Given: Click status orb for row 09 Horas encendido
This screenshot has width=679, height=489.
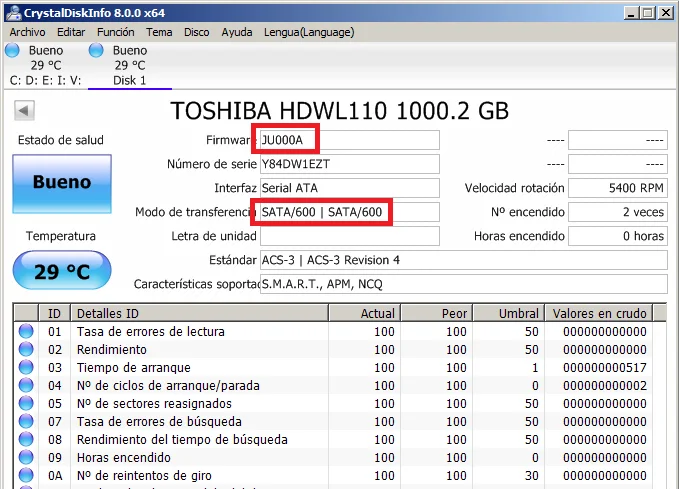Looking at the screenshot, I should (26, 457).
